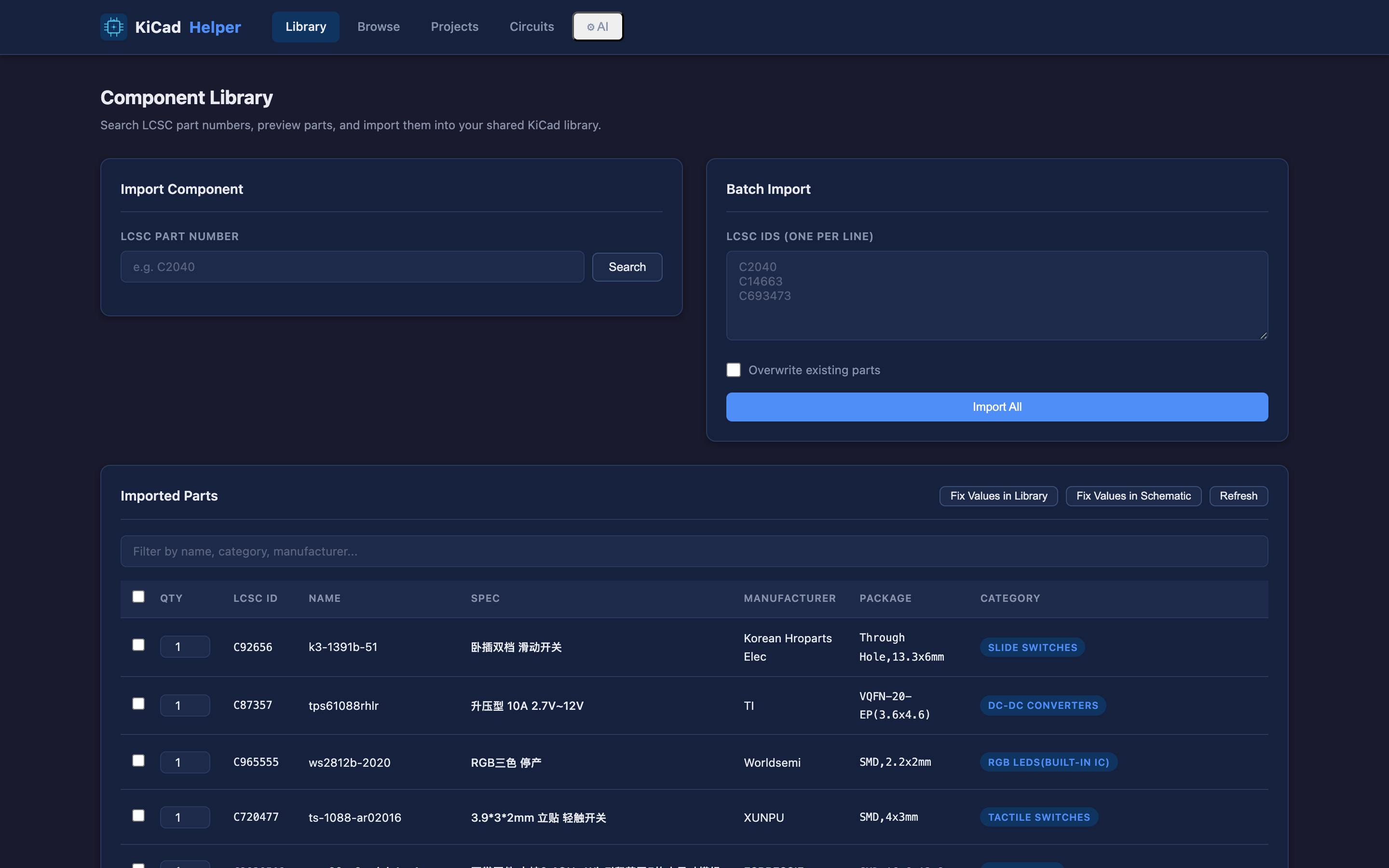The height and width of the screenshot is (868, 1389).
Task: Open the AI settings button
Action: [x=598, y=27]
